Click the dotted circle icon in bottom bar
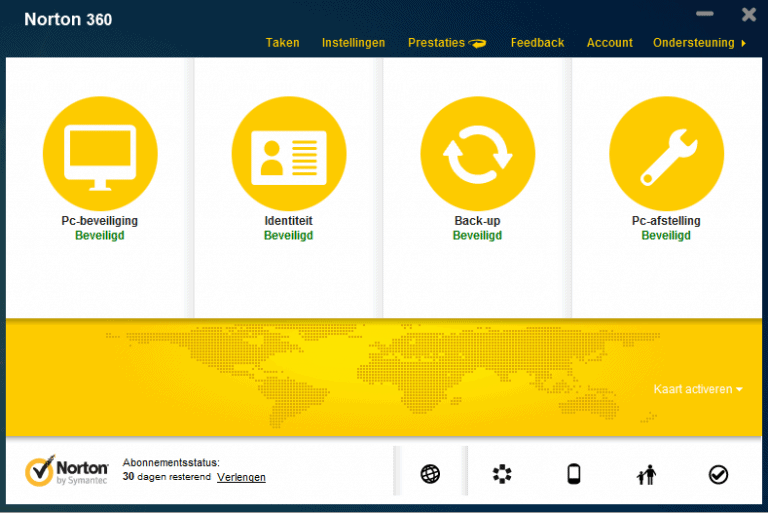The height and width of the screenshot is (513, 768). point(502,474)
